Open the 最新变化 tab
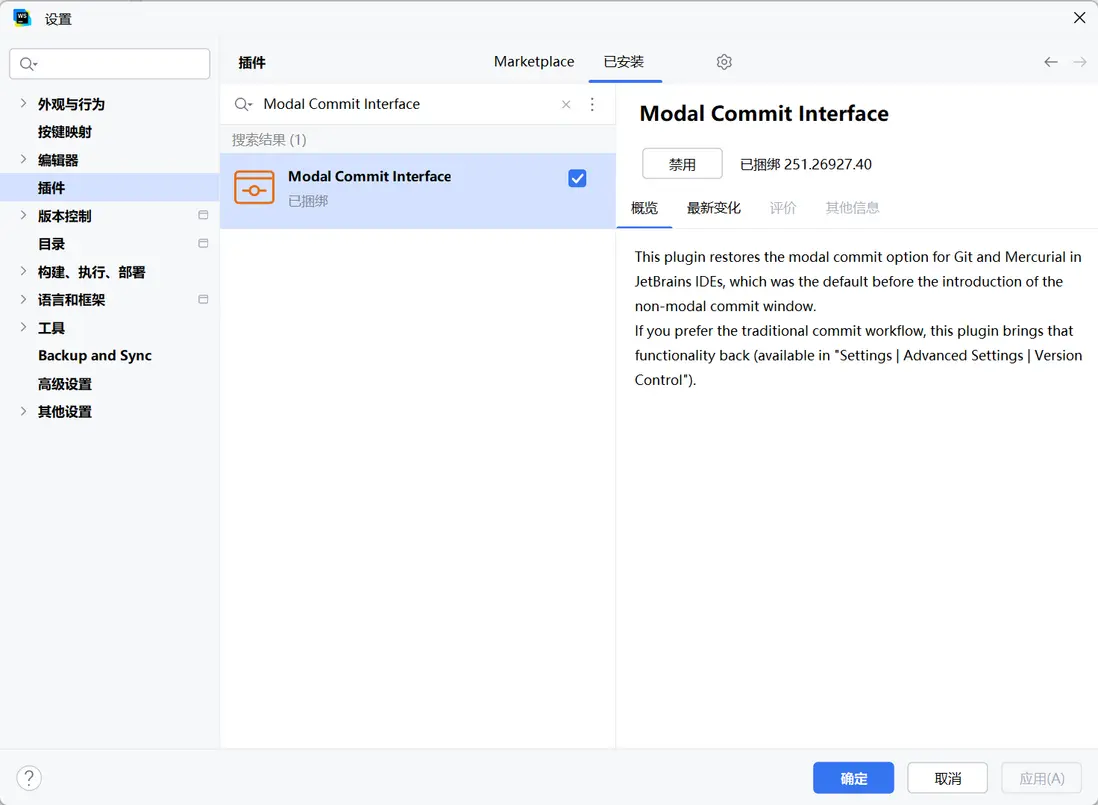1098x805 pixels. (x=713, y=208)
